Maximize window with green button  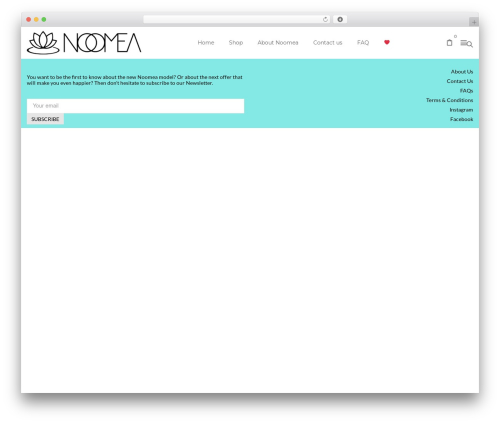coord(44,19)
